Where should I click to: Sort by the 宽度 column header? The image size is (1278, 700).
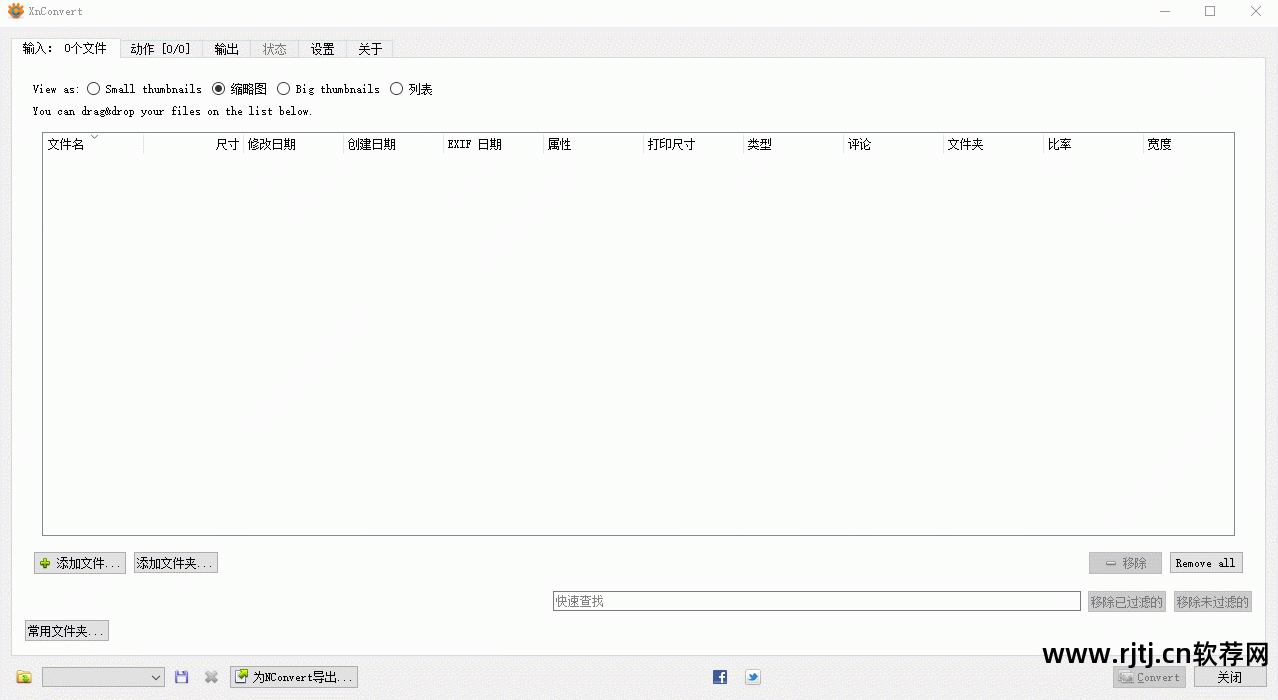pyautogui.click(x=1189, y=144)
